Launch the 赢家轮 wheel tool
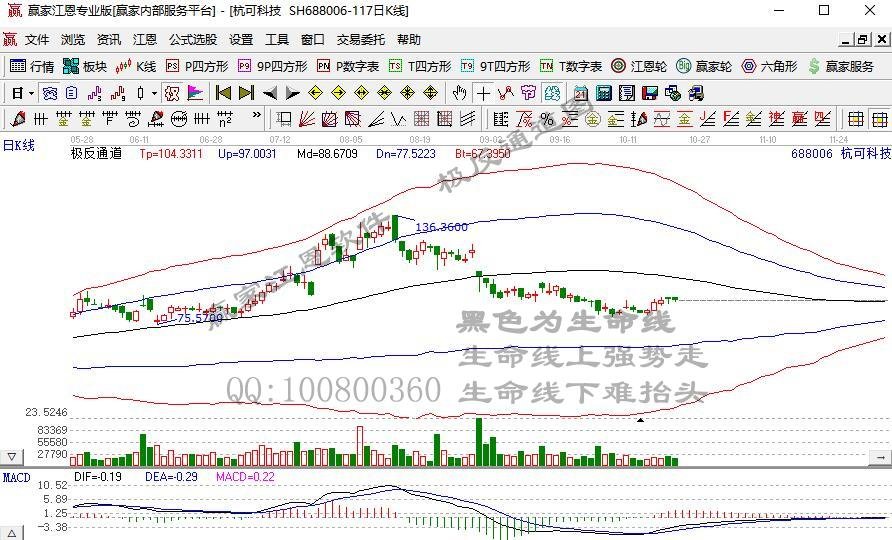Image resolution: width=892 pixels, height=540 pixels. tap(704, 67)
